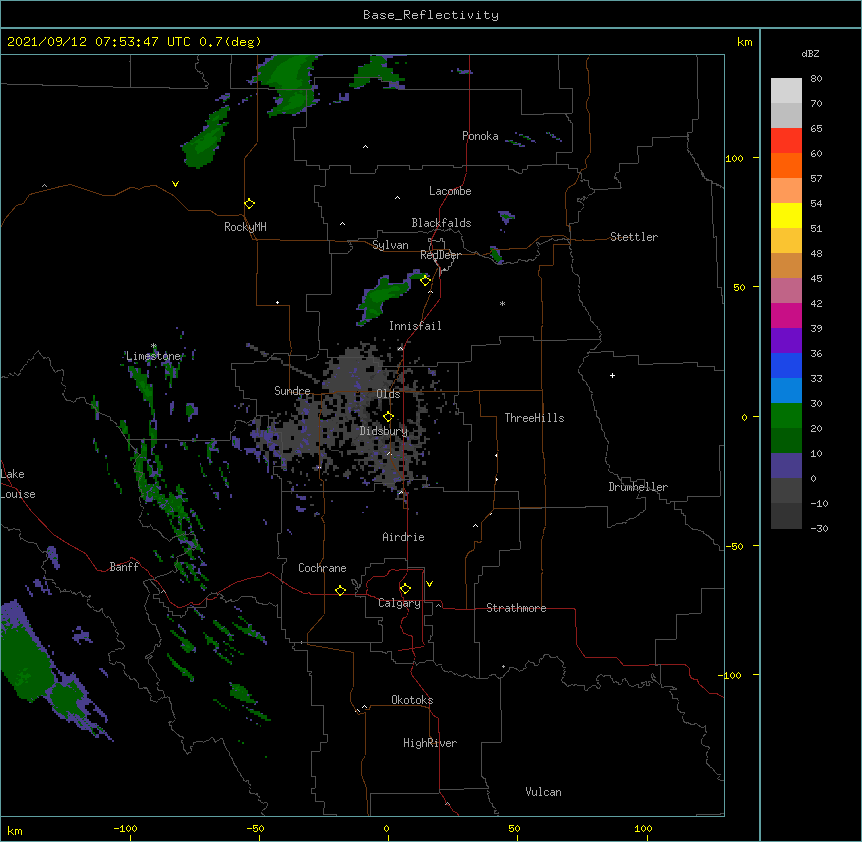Select the Limestone label on the map
This screenshot has height=842, width=862.
point(153,356)
